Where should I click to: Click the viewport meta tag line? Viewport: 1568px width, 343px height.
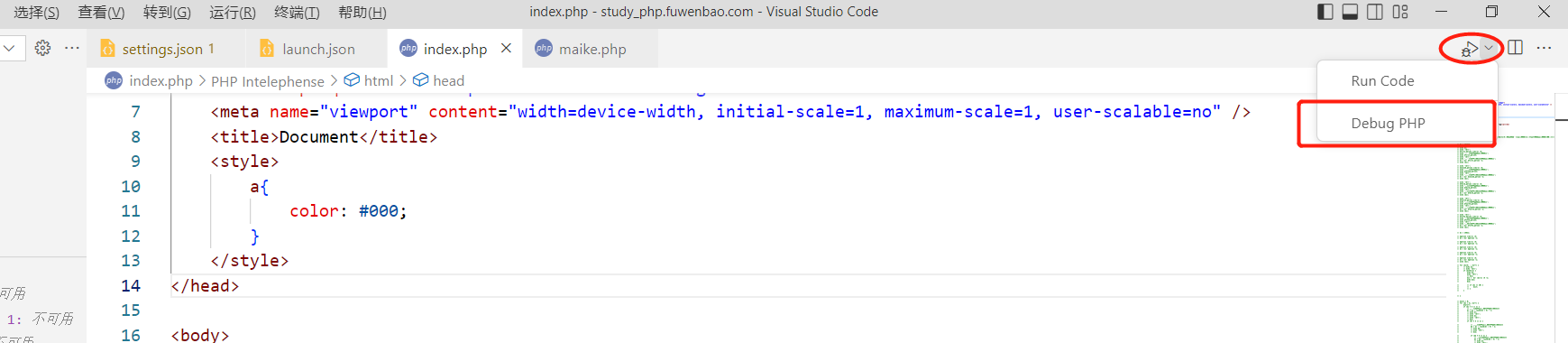pos(730,112)
